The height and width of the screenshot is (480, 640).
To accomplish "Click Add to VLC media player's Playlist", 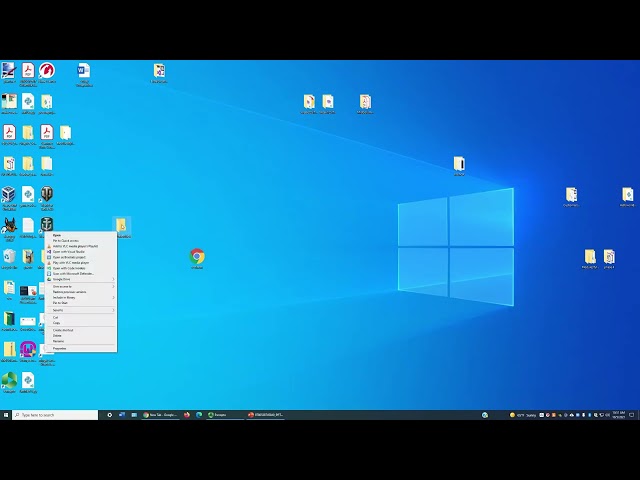I will coord(81,246).
